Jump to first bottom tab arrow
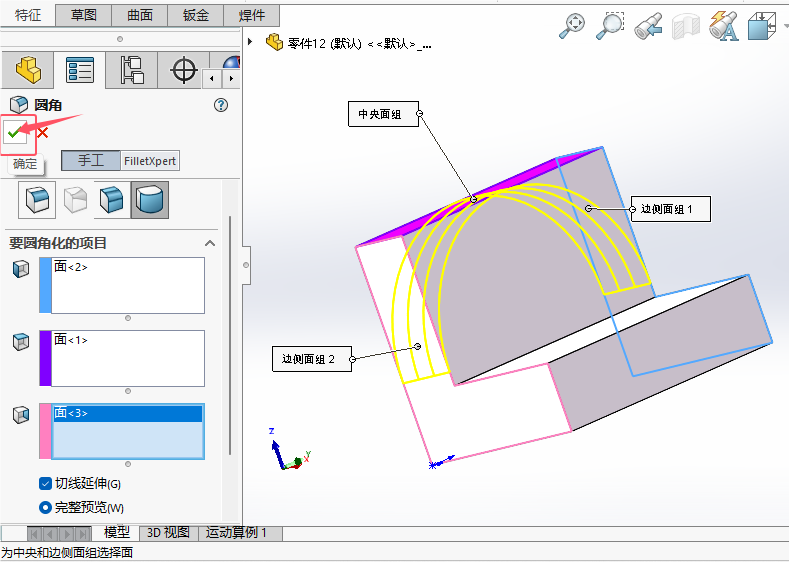Image resolution: width=789 pixels, height=562 pixels. 34,533
